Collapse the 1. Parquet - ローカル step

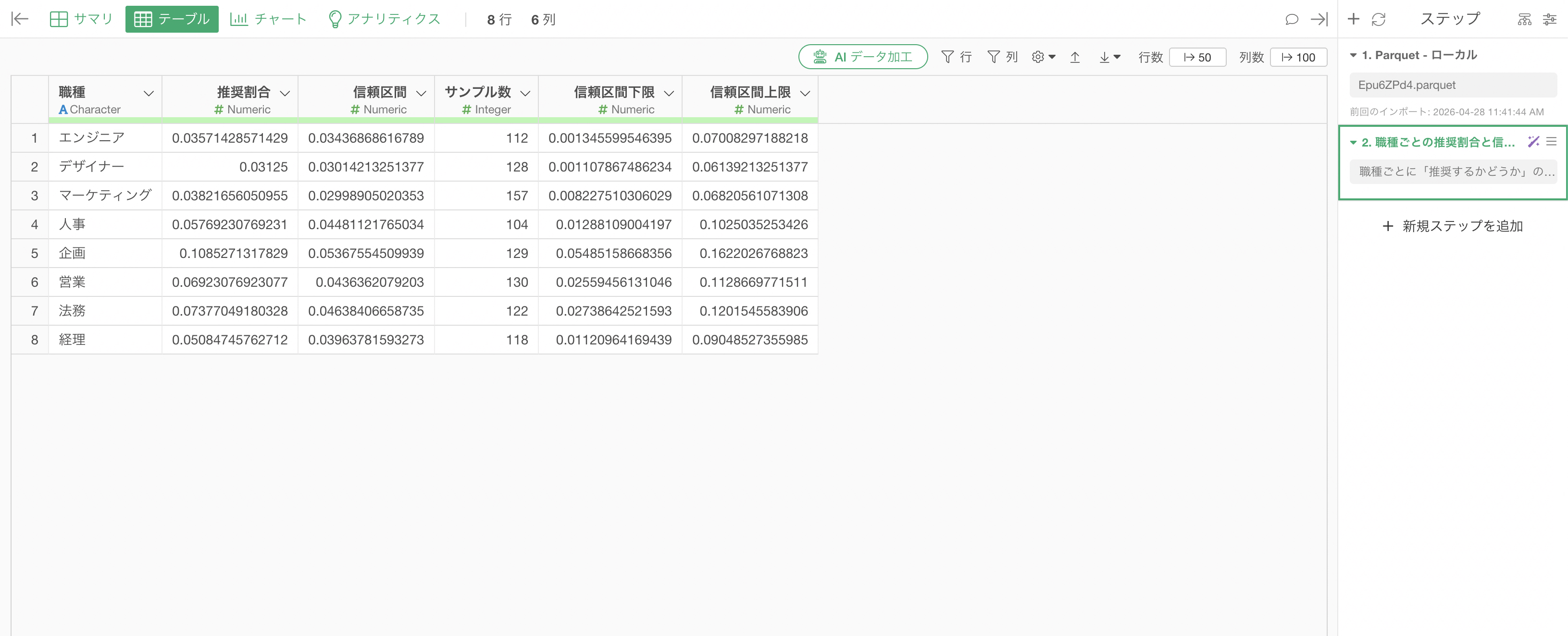1353,55
